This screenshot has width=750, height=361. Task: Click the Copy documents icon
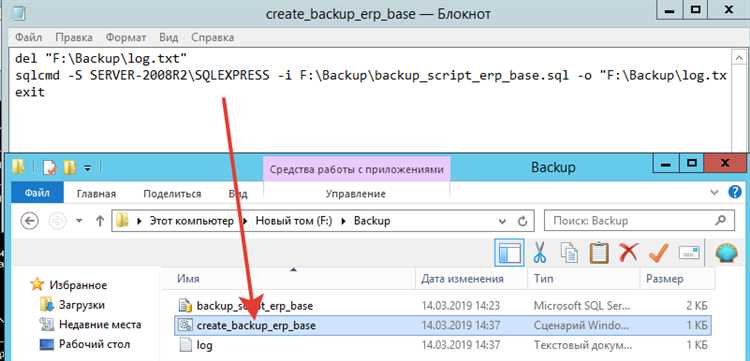coord(569,252)
